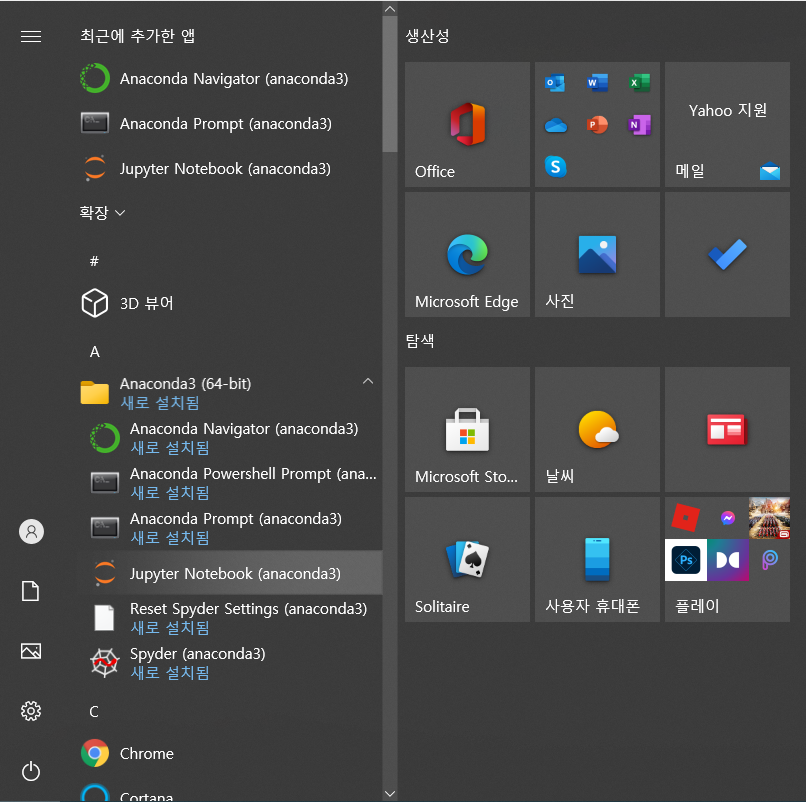
Task: Click the Power button icon
Action: (x=31, y=771)
